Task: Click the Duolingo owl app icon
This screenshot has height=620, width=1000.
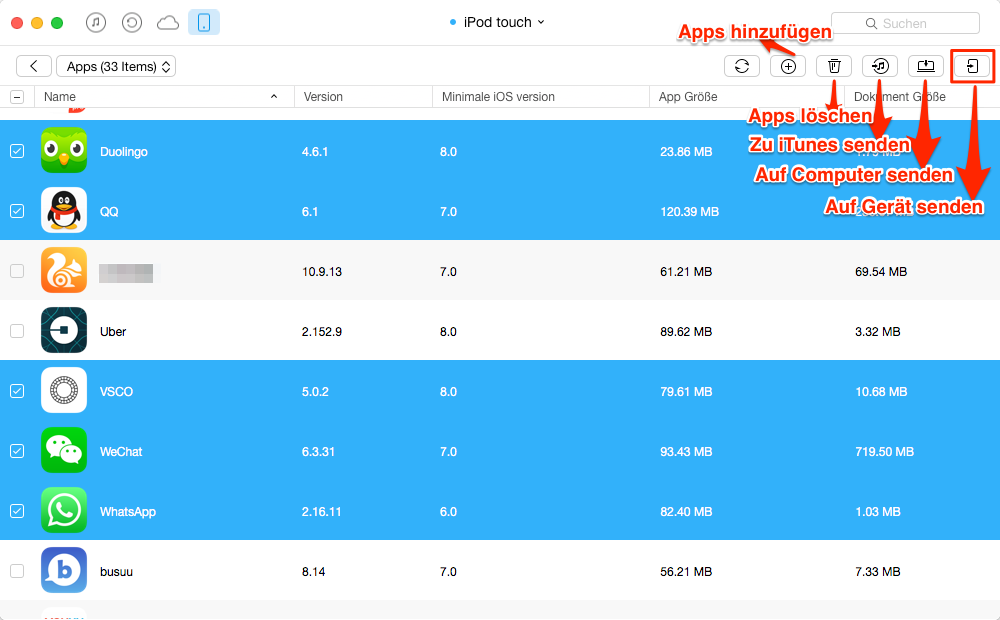Action: click(64, 151)
